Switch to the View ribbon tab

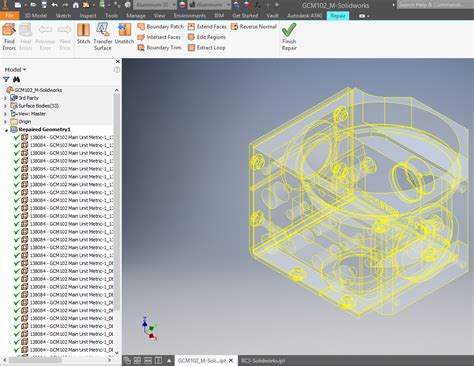point(160,16)
